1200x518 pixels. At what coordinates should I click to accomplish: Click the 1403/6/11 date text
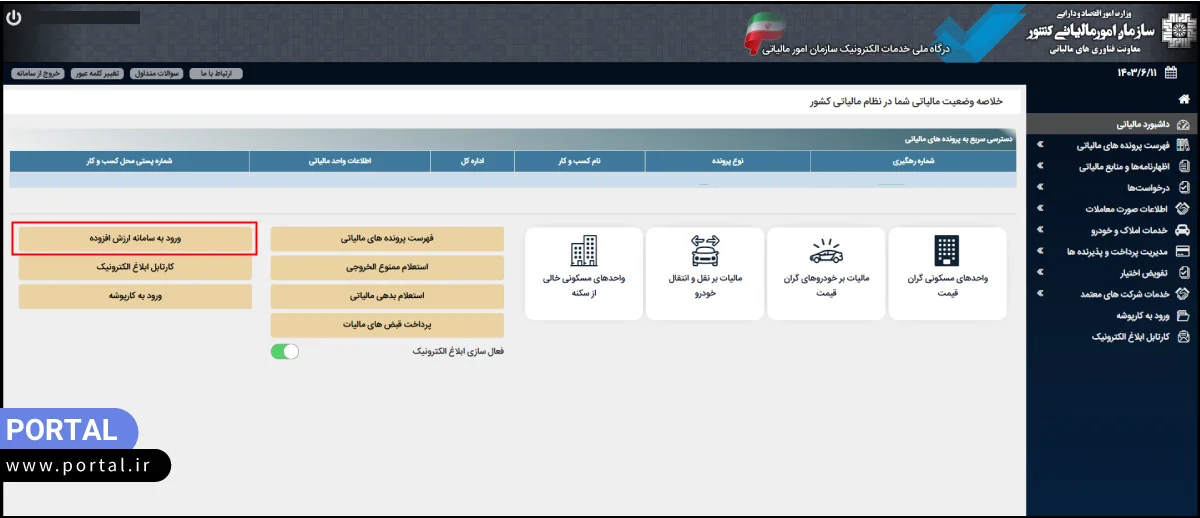pos(1139,73)
